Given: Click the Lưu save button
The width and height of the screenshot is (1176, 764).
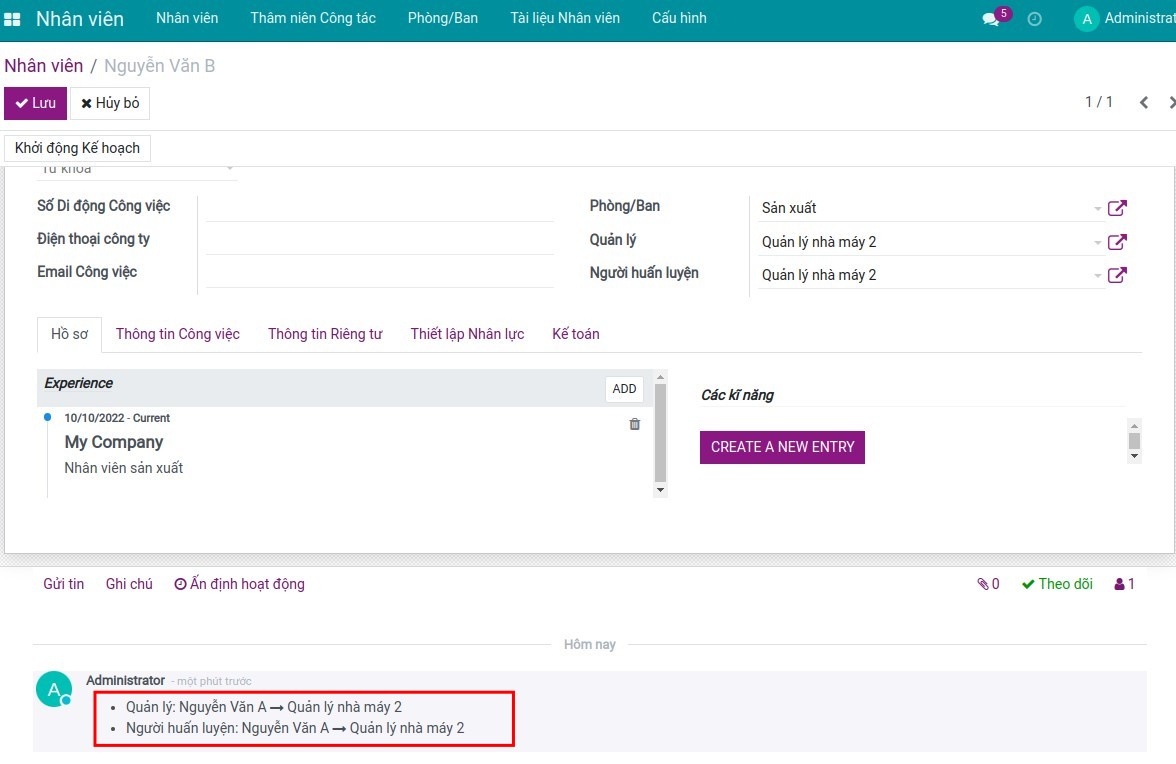Looking at the screenshot, I should [35, 103].
